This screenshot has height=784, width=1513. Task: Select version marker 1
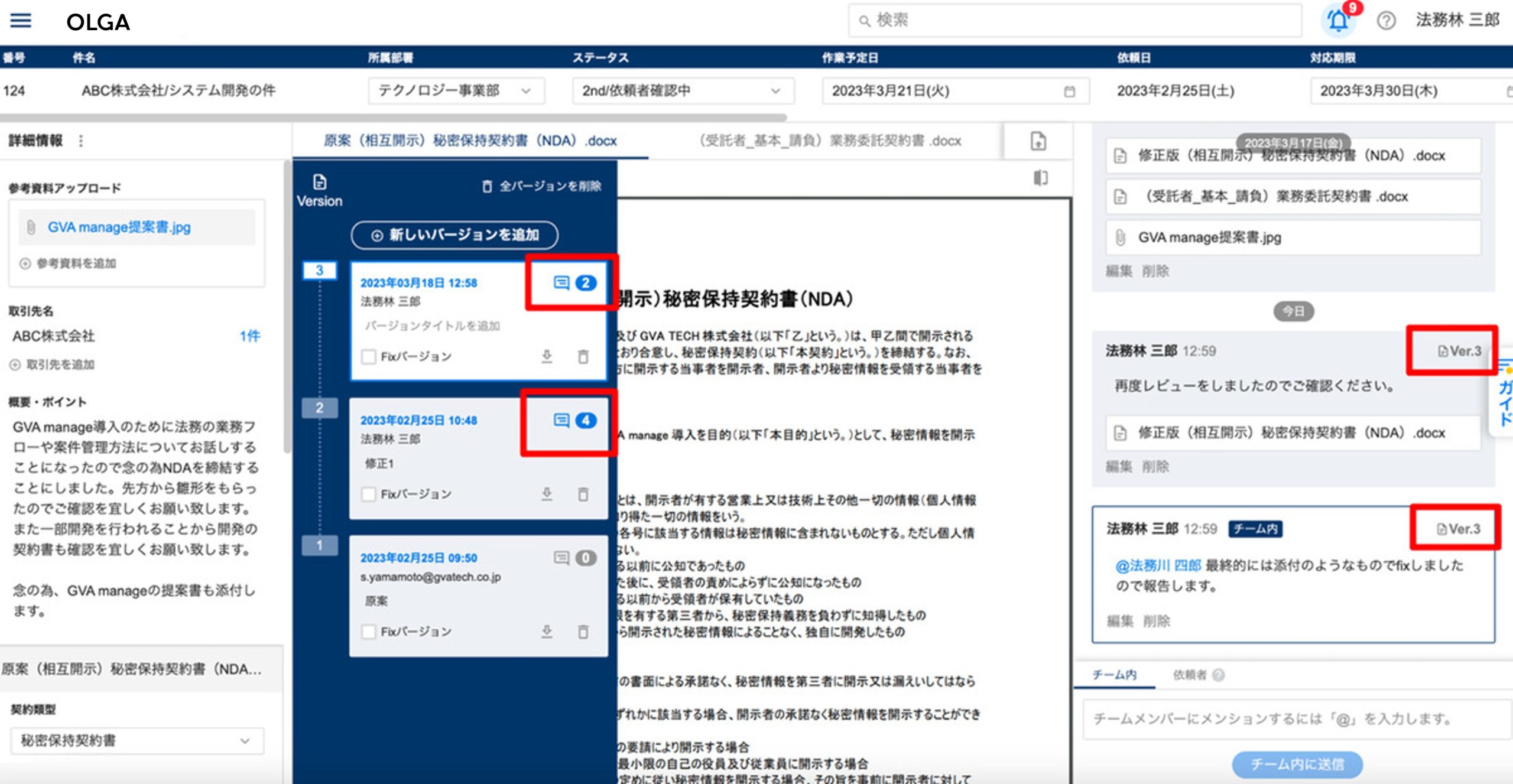(x=319, y=545)
